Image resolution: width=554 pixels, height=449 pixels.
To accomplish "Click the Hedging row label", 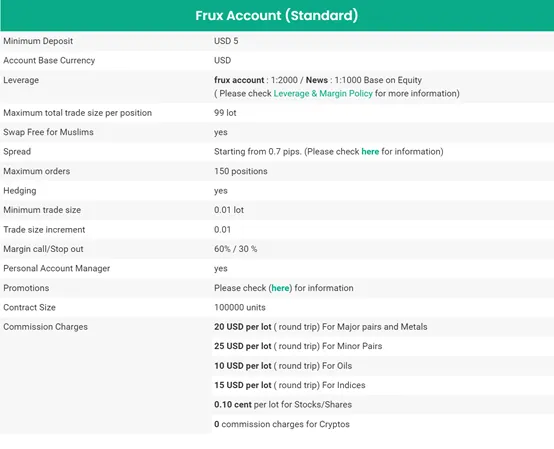I will 20,191.
